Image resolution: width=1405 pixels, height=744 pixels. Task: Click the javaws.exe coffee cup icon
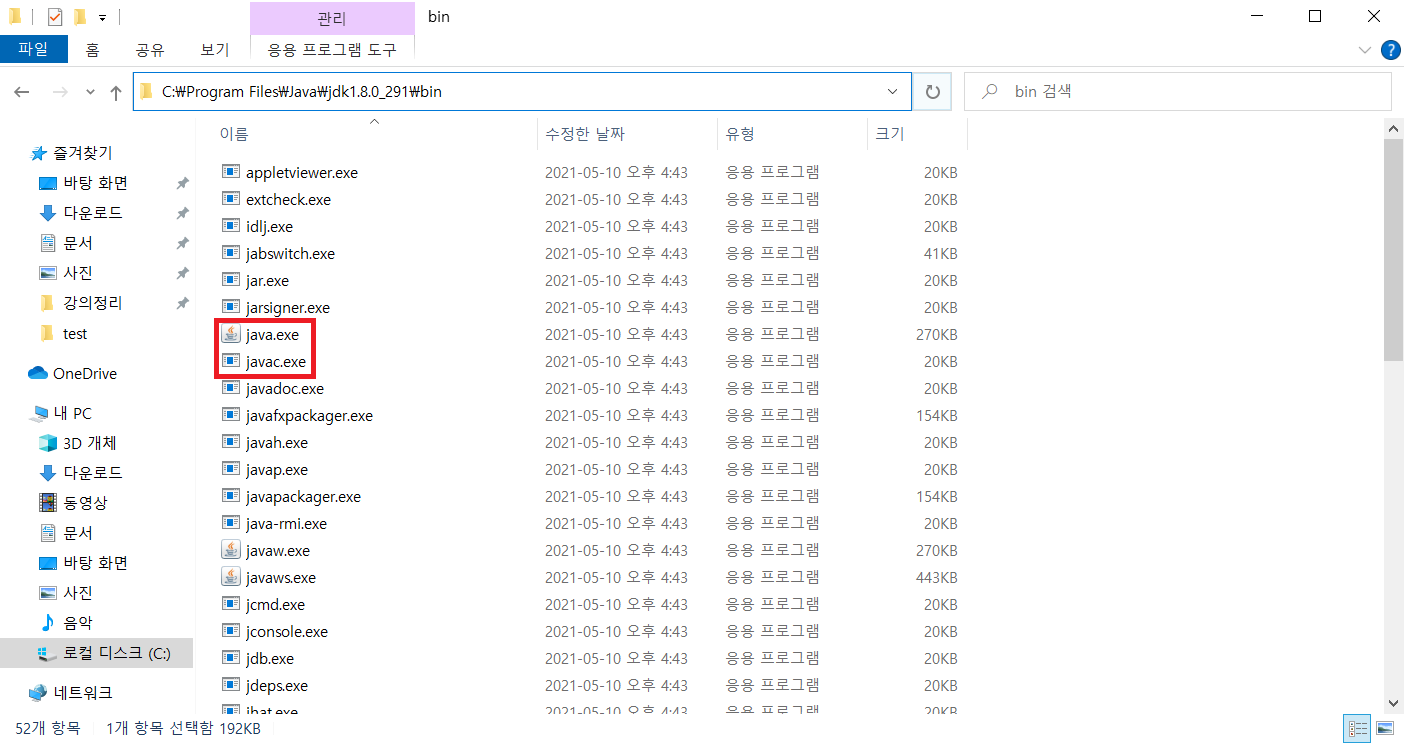coord(231,577)
